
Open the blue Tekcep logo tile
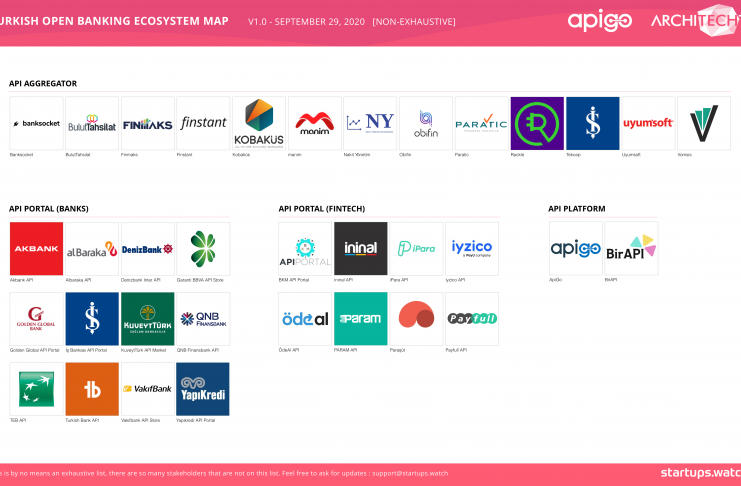[593, 123]
